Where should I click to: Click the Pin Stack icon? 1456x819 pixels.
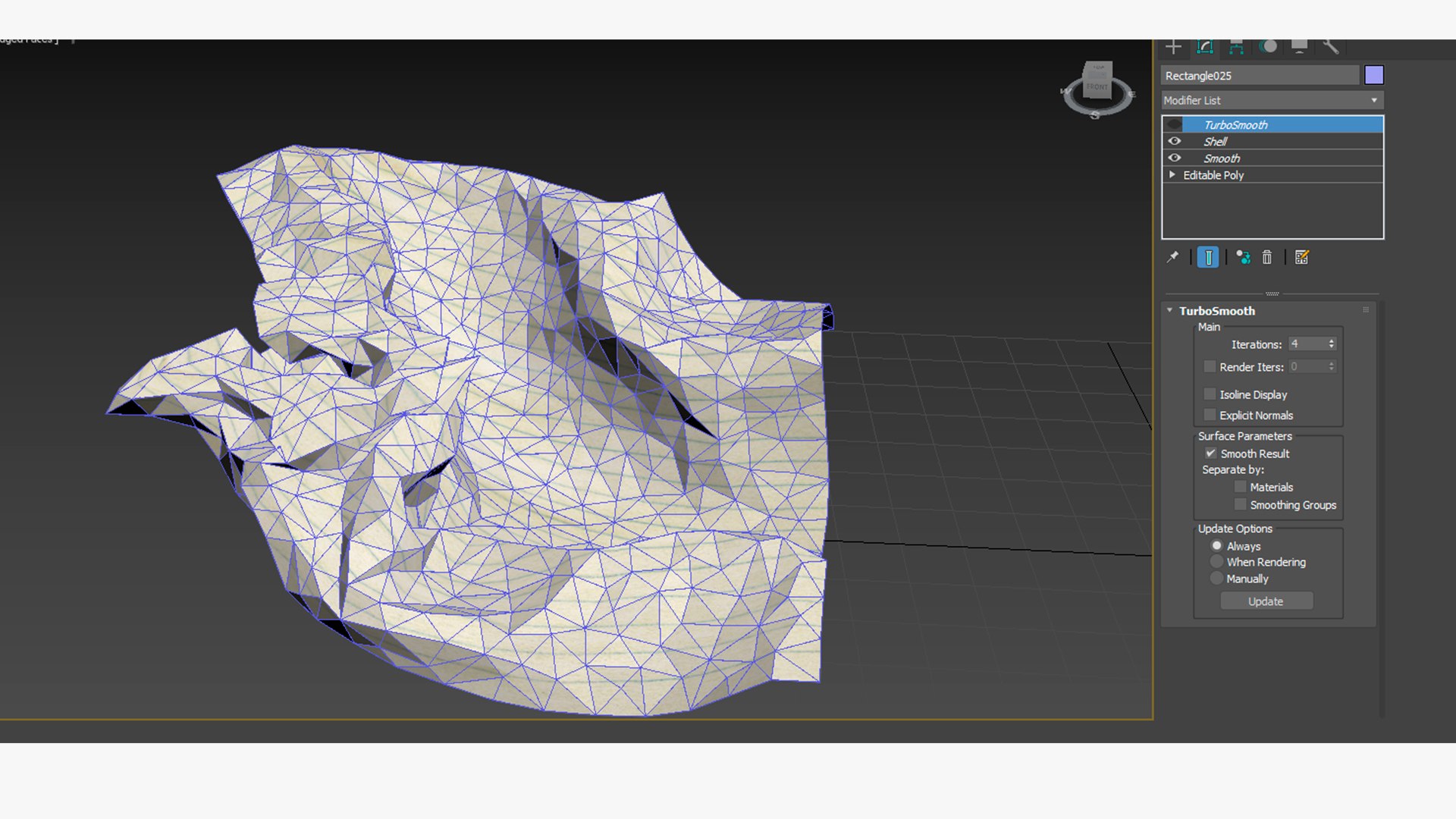[1172, 257]
